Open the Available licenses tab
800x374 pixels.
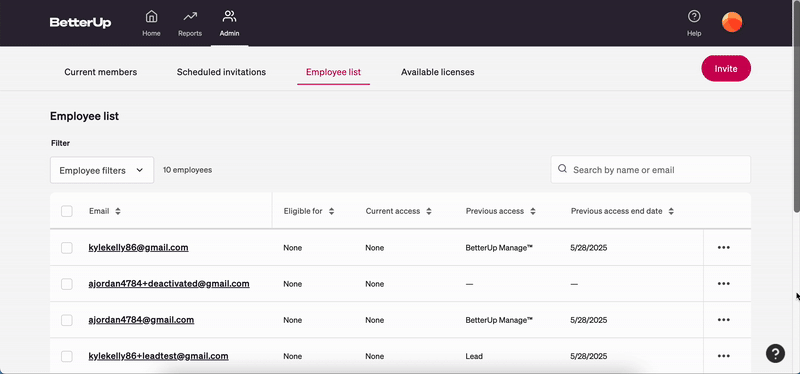(437, 72)
